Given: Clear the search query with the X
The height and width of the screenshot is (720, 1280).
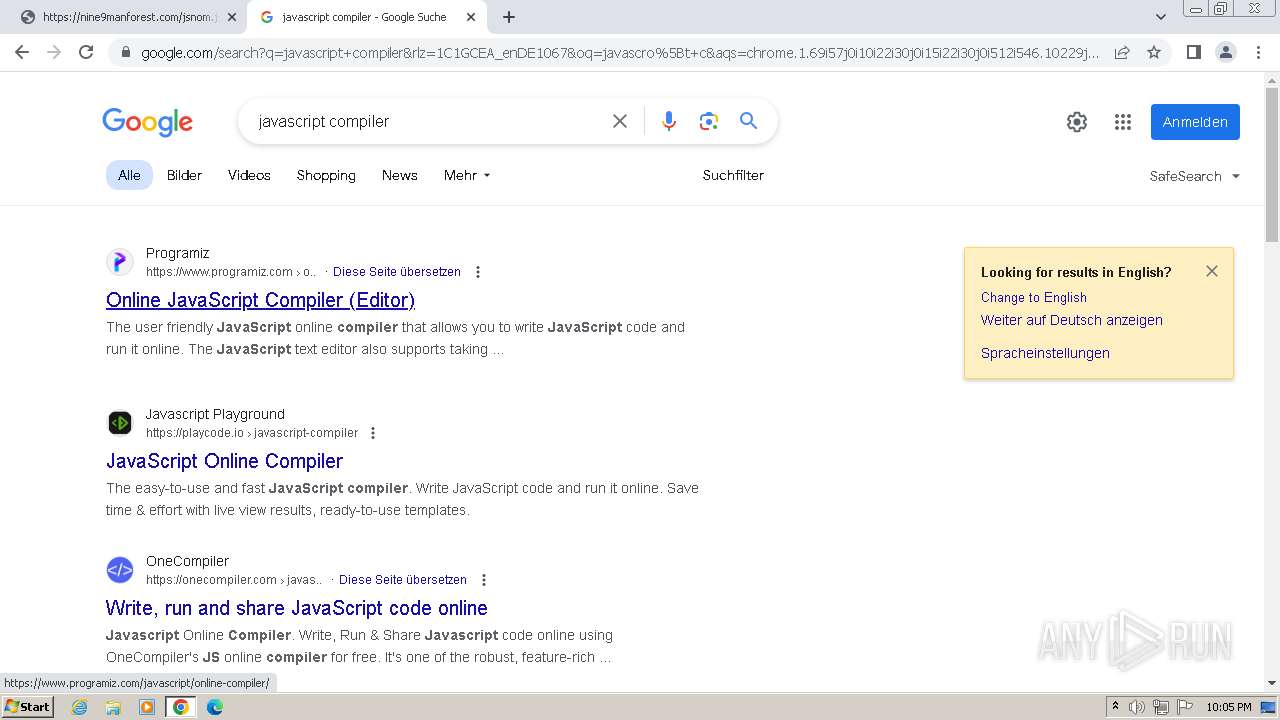Looking at the screenshot, I should point(620,121).
